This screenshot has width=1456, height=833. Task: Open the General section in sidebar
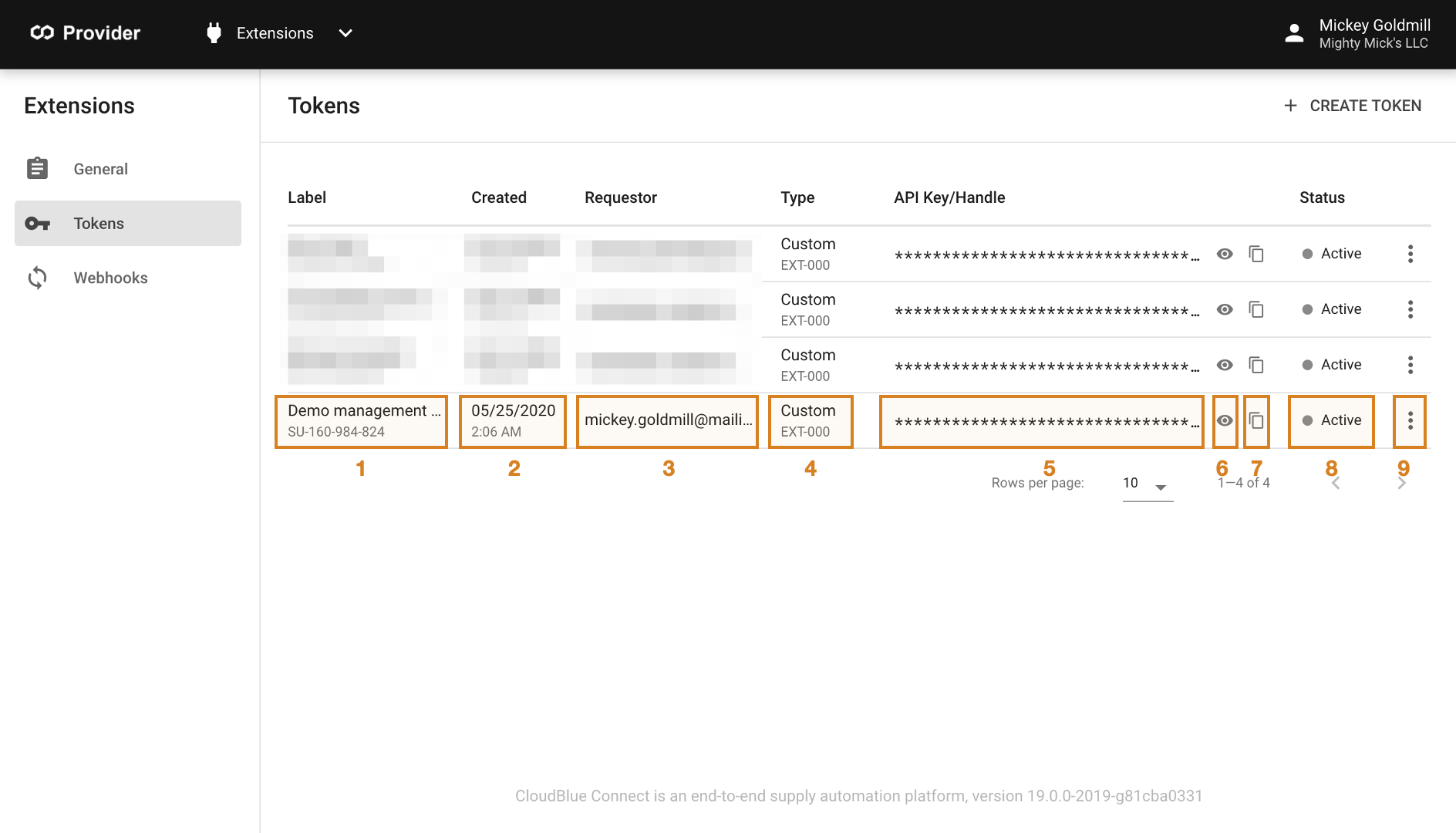pyautogui.click(x=100, y=169)
